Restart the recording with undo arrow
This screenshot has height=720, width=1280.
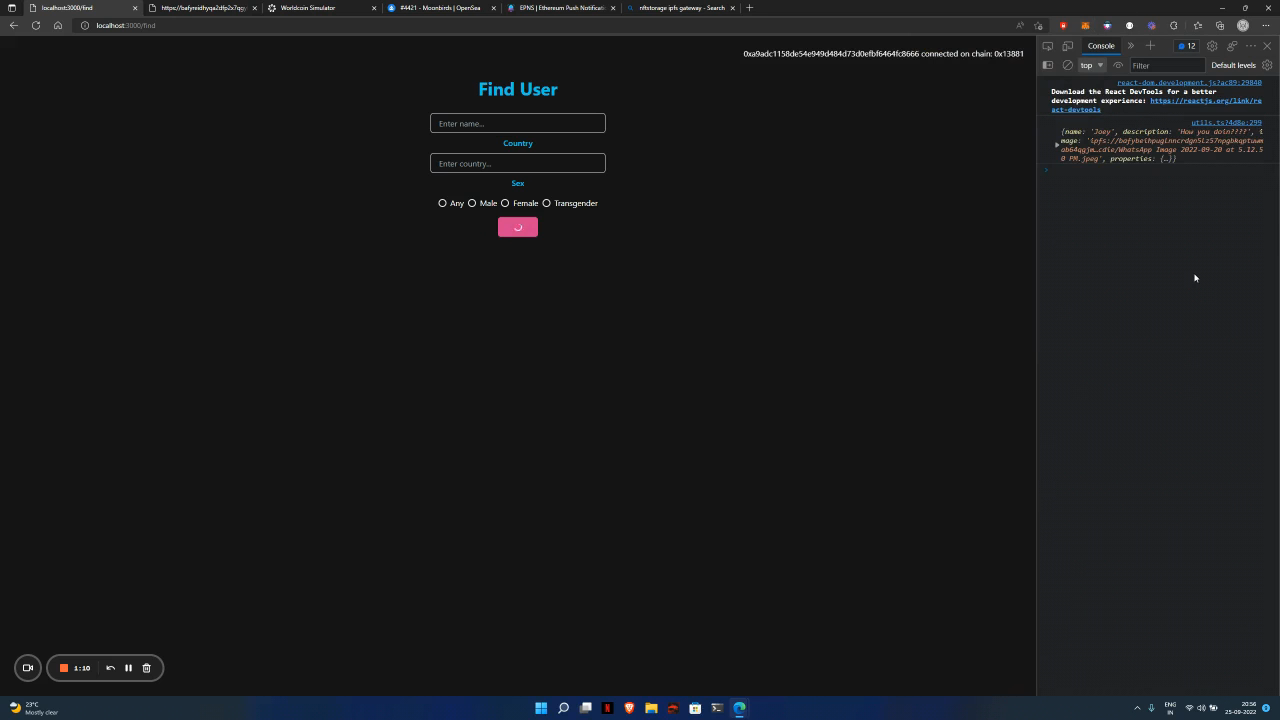coord(110,668)
